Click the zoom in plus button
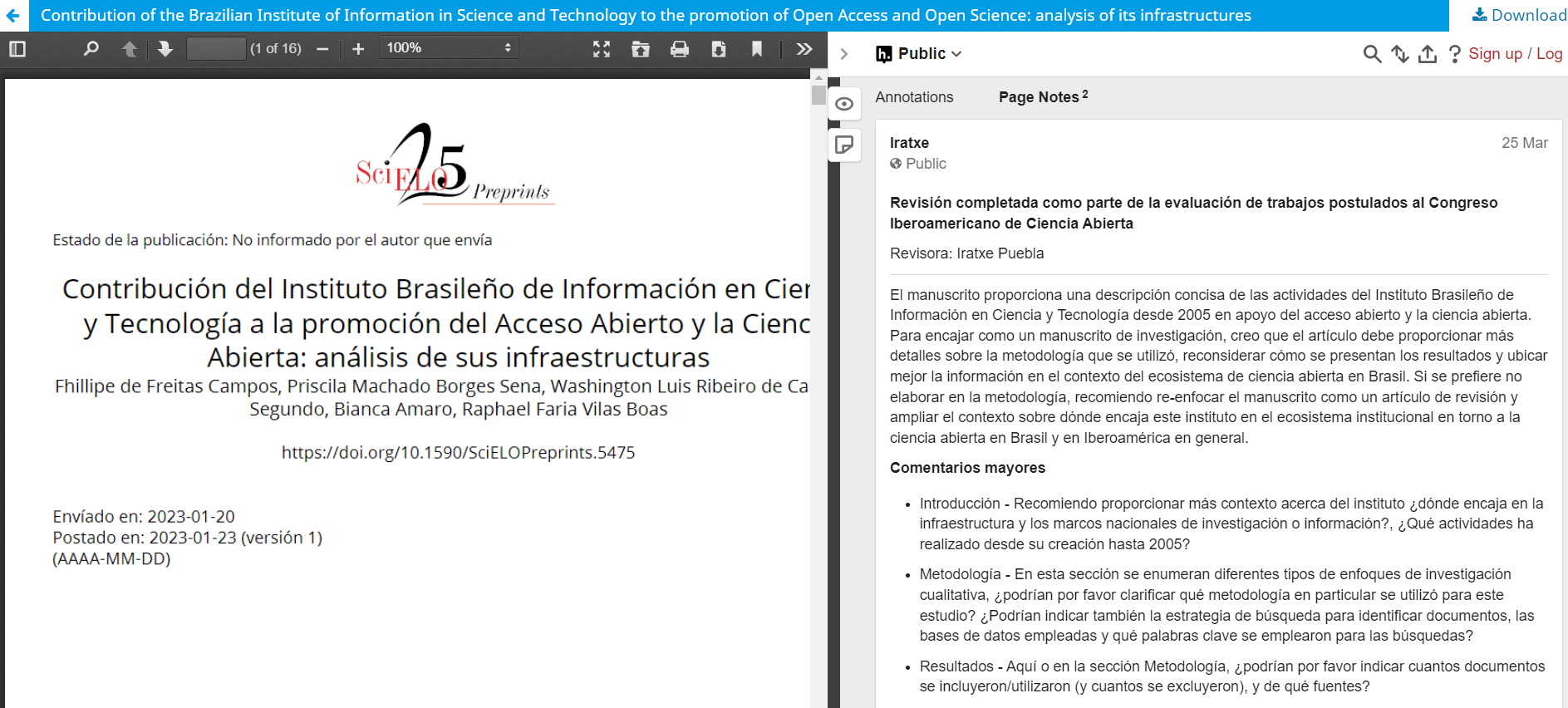 pyautogui.click(x=358, y=49)
